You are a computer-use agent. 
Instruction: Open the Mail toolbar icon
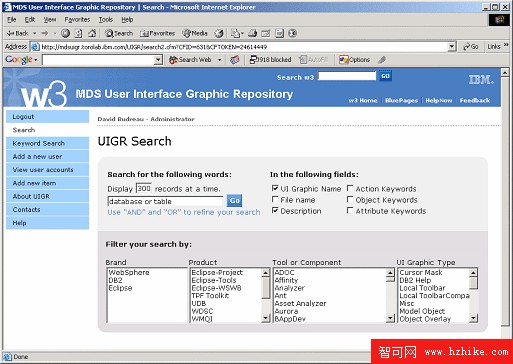tap(237, 33)
